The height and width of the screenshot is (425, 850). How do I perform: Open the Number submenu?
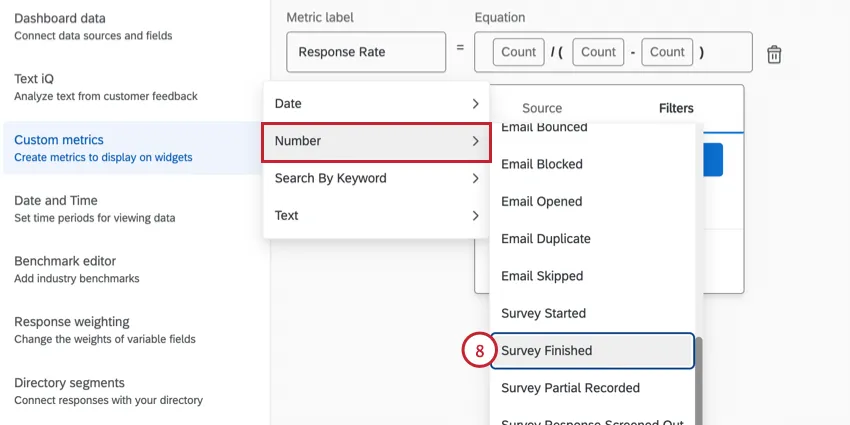pos(376,141)
